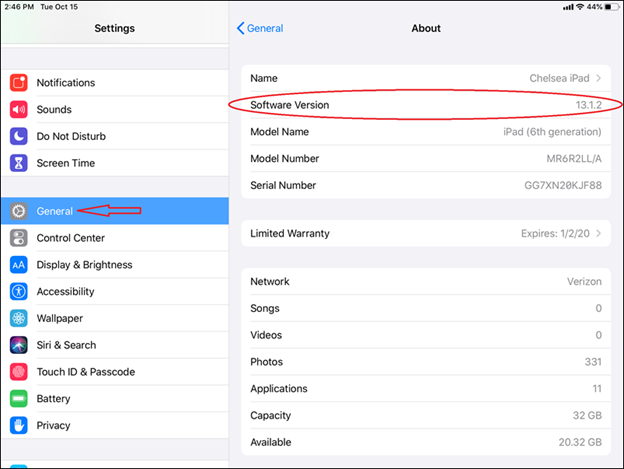
Task: Go back using the General chevron
Action: click(240, 28)
